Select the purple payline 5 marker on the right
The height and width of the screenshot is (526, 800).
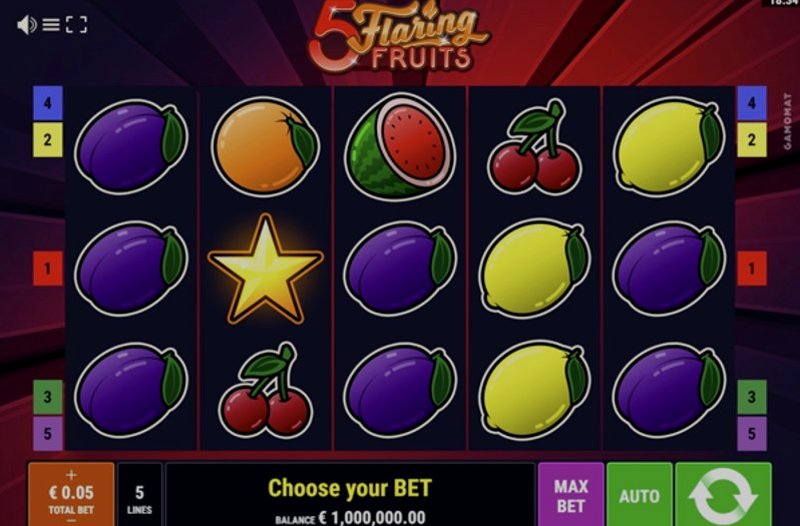(x=752, y=434)
